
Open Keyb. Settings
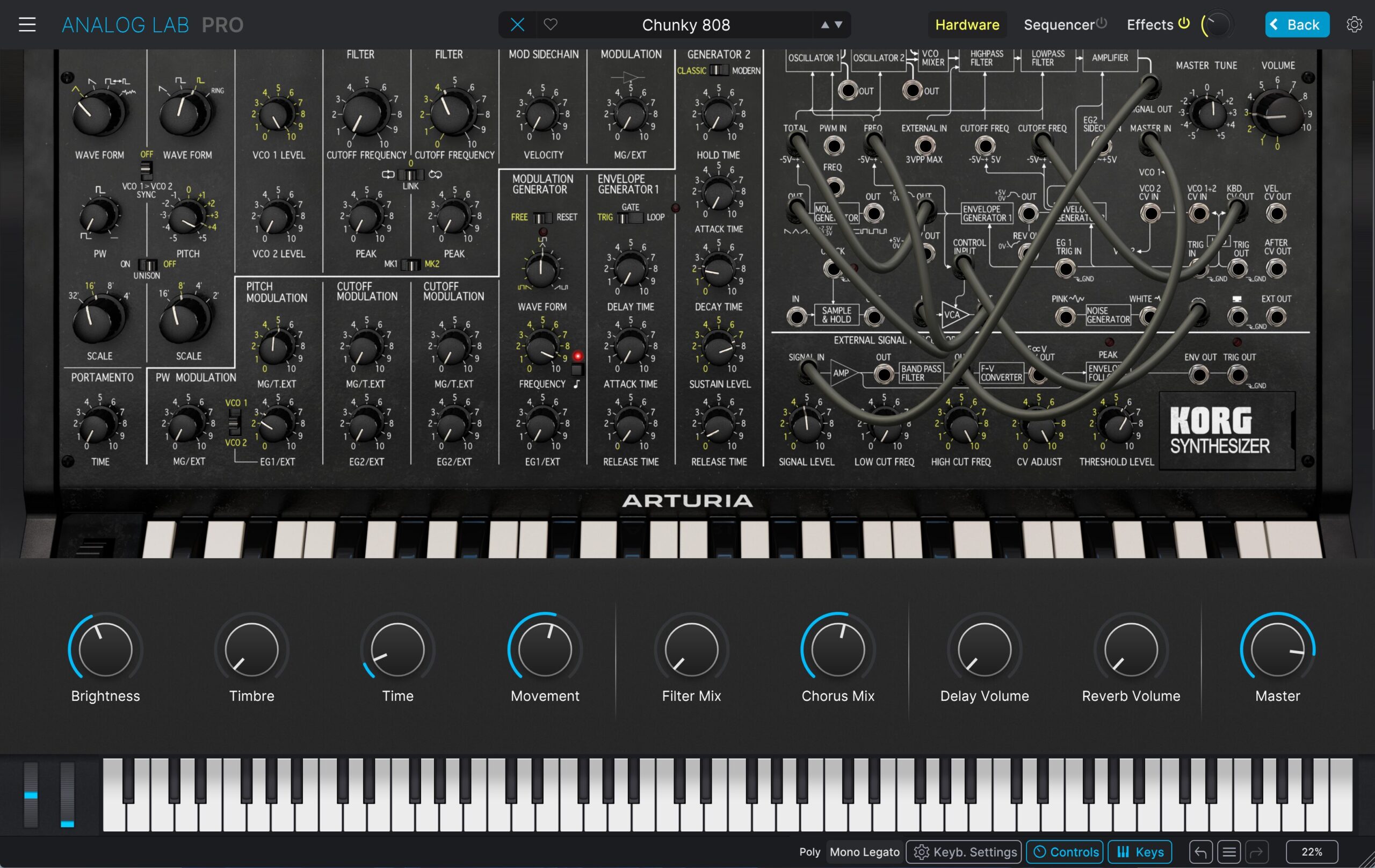(x=963, y=852)
